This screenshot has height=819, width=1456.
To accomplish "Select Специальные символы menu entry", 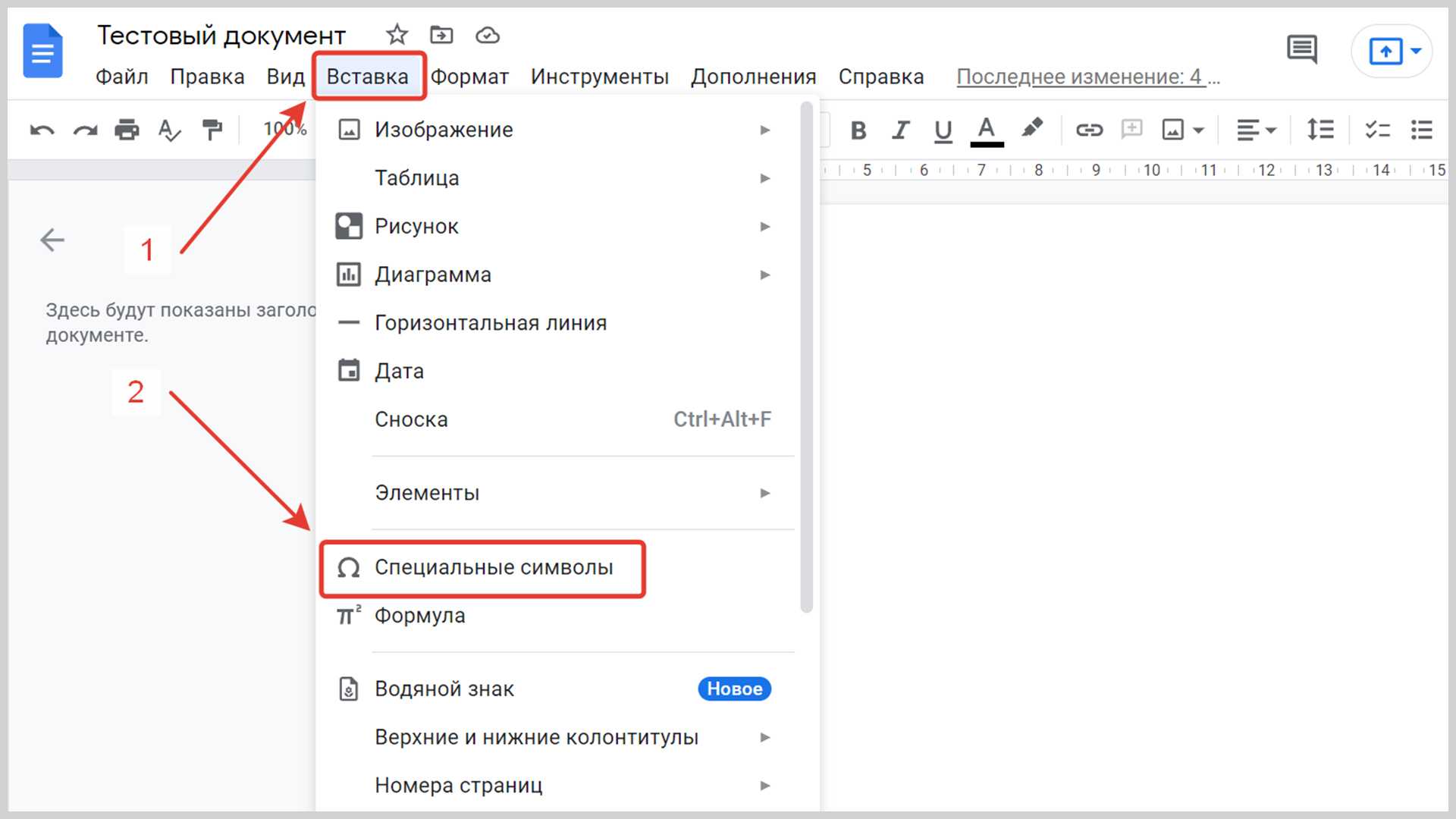I will point(493,568).
